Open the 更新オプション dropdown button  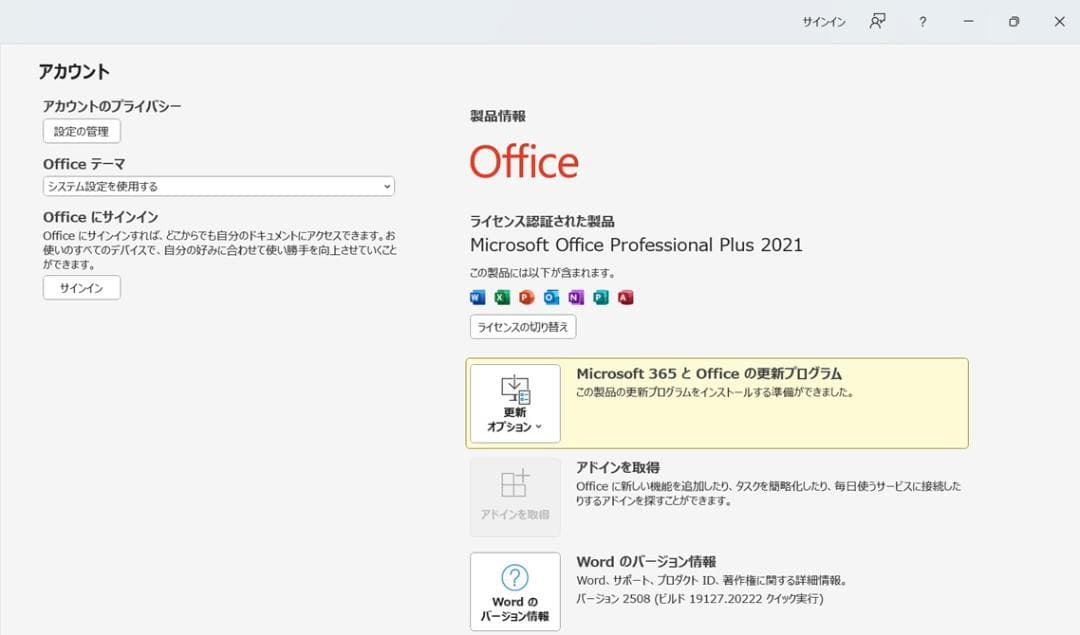pyautogui.click(x=515, y=404)
